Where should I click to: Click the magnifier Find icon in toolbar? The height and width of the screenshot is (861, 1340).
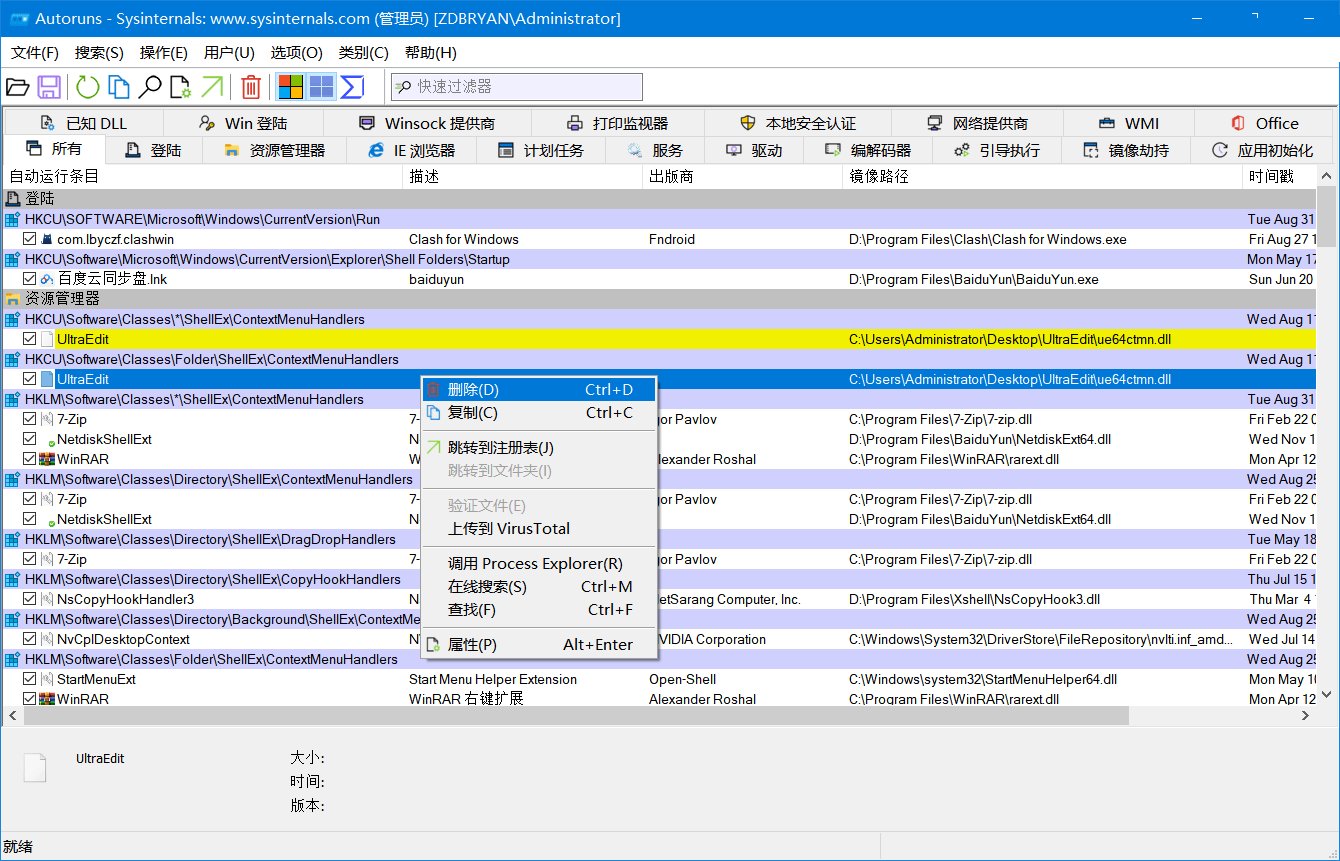149,87
